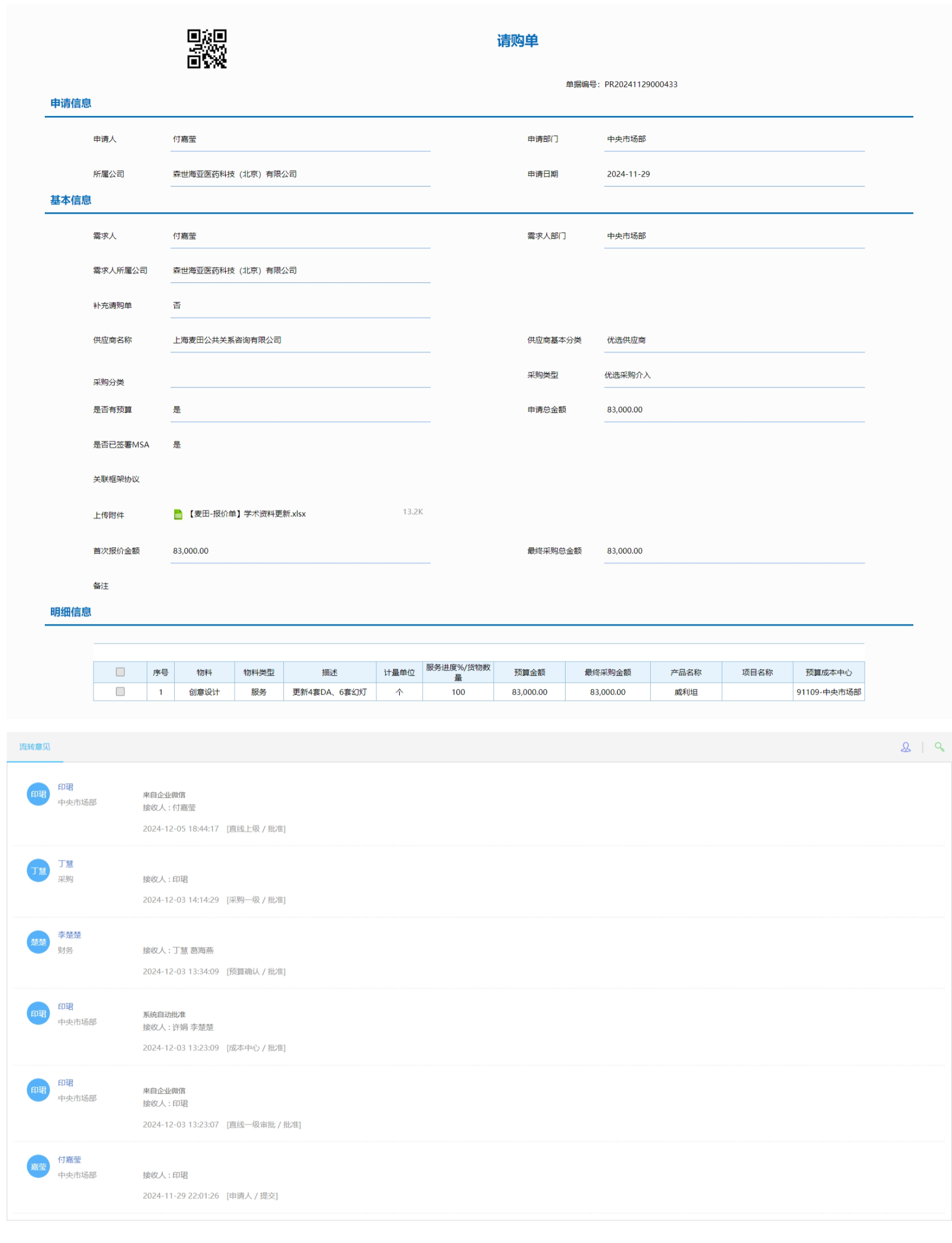Click the 丁慧 name link
This screenshot has width=952, height=1243.
[x=66, y=864]
